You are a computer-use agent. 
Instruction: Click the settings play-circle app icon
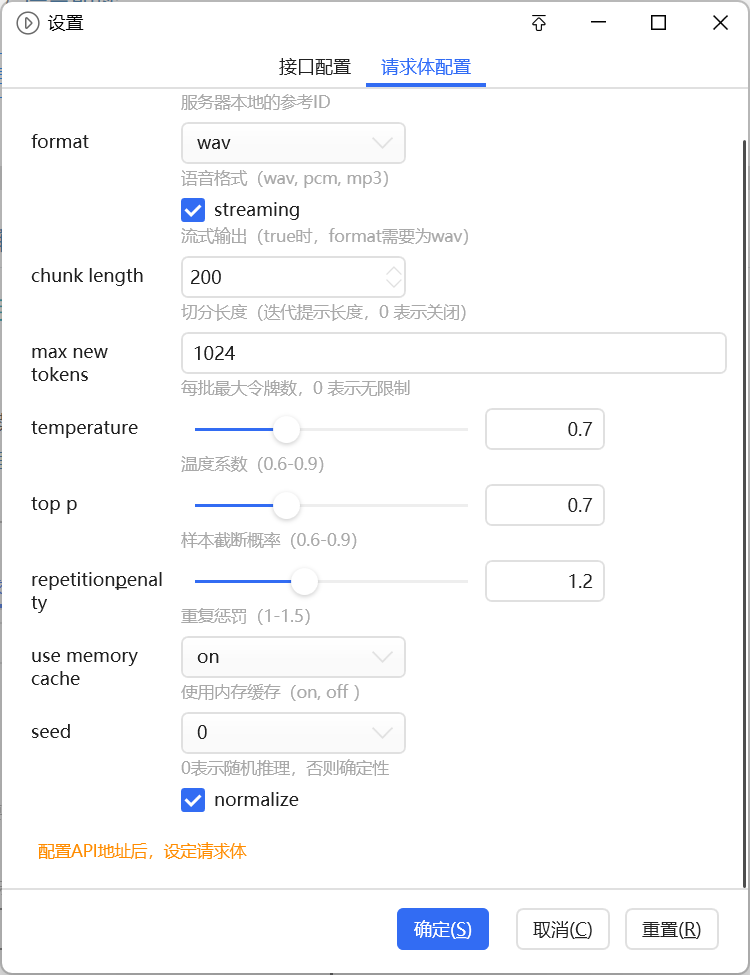tap(27, 24)
